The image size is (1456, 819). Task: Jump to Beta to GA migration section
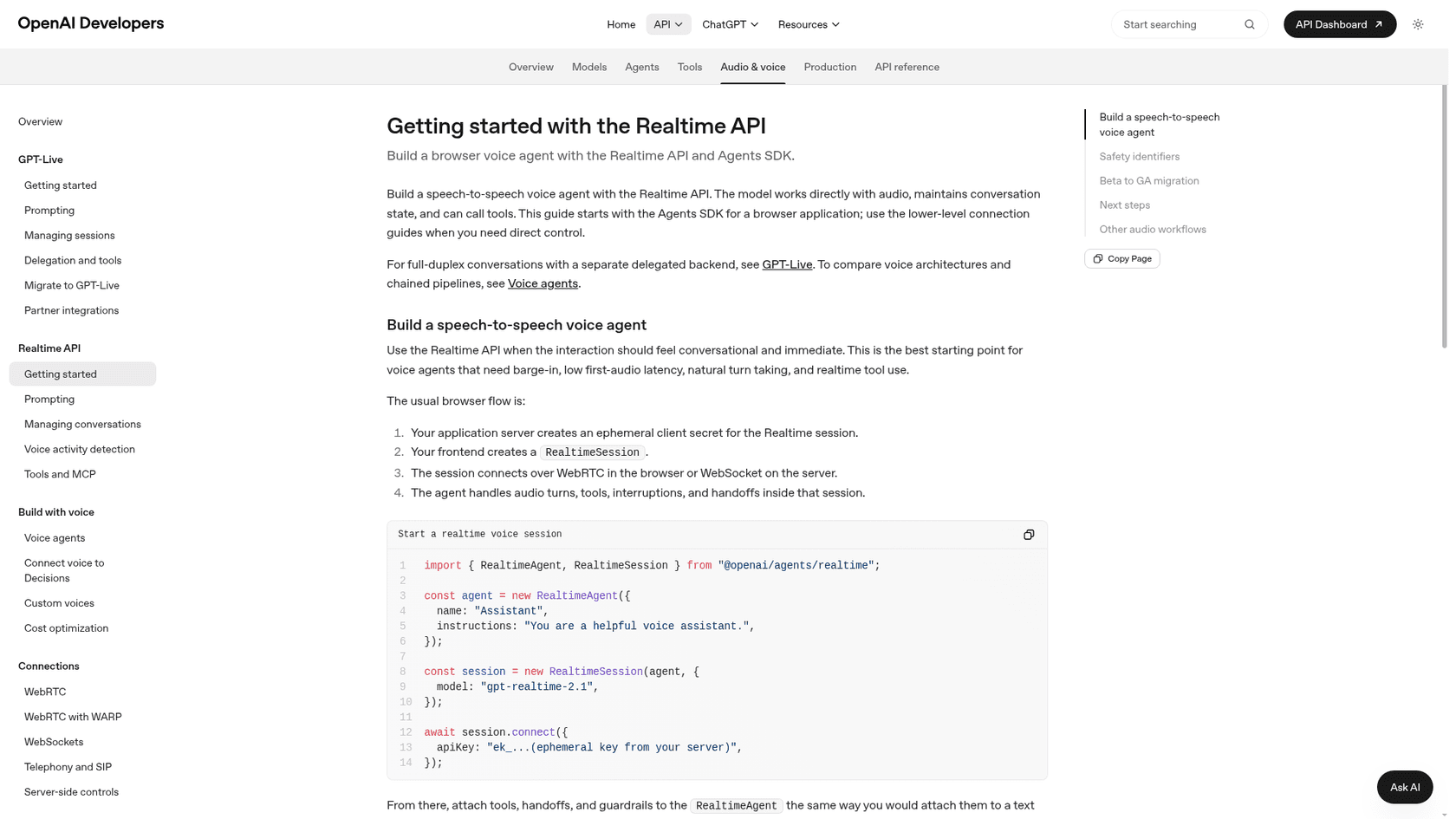tap(1149, 181)
